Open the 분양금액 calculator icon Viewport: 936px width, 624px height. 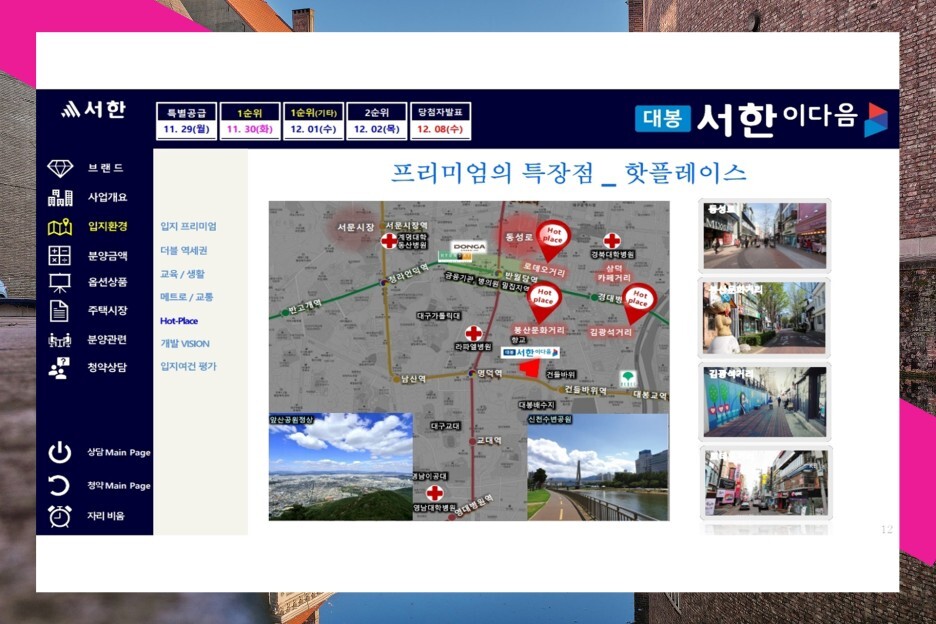pos(60,256)
